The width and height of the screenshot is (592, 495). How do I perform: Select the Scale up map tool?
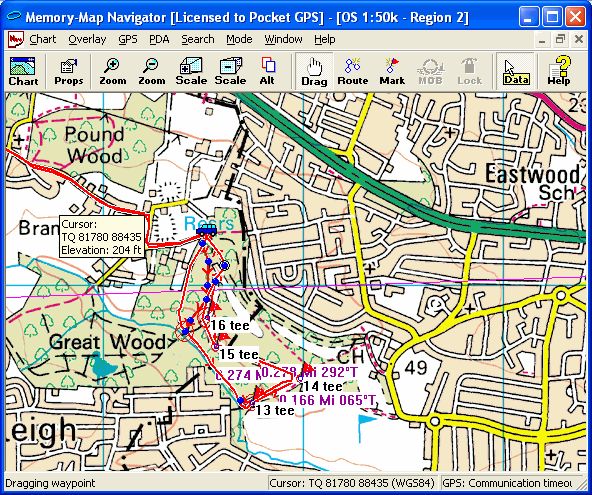[x=191, y=71]
